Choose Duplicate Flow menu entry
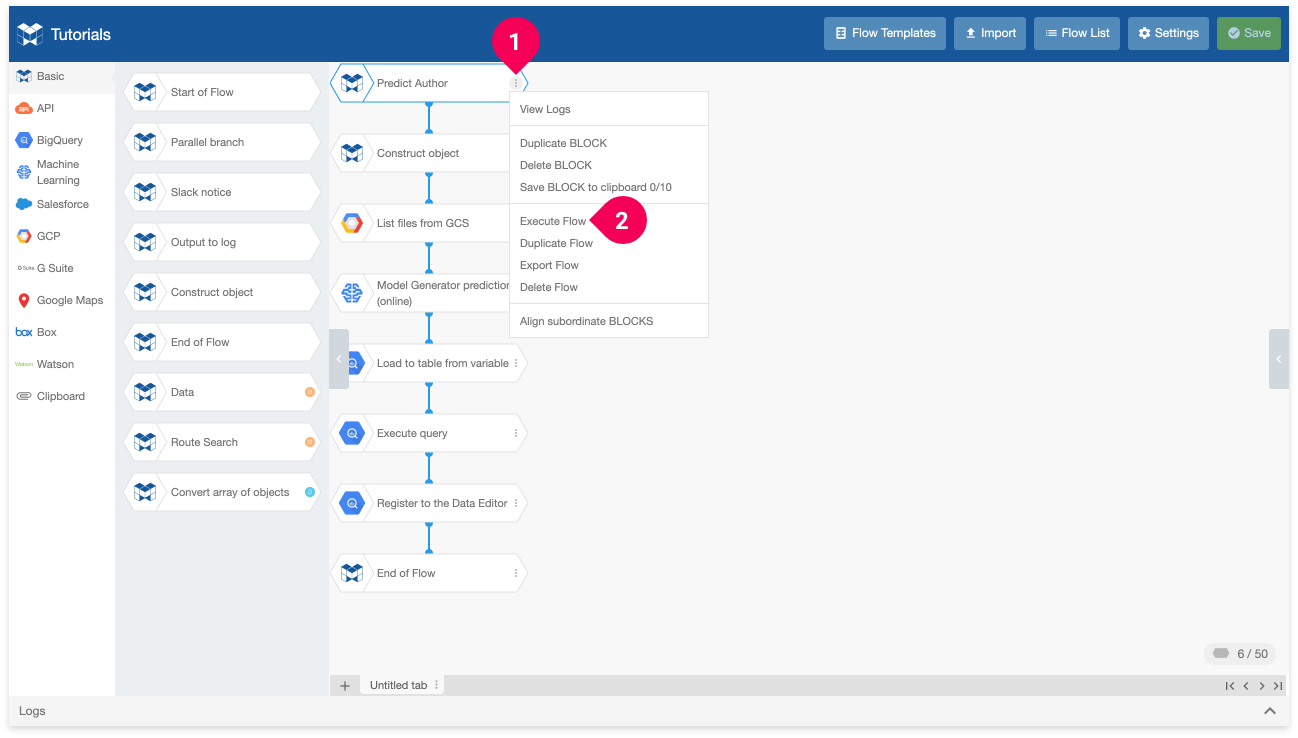1298x738 pixels. 609,243
